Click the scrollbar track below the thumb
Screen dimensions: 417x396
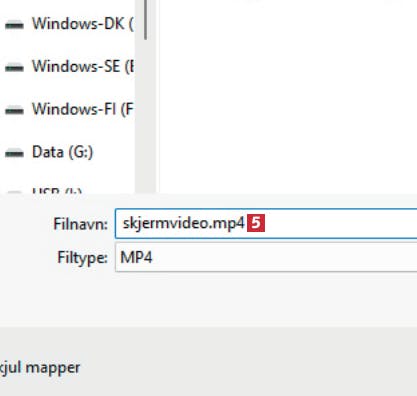[x=145, y=117]
